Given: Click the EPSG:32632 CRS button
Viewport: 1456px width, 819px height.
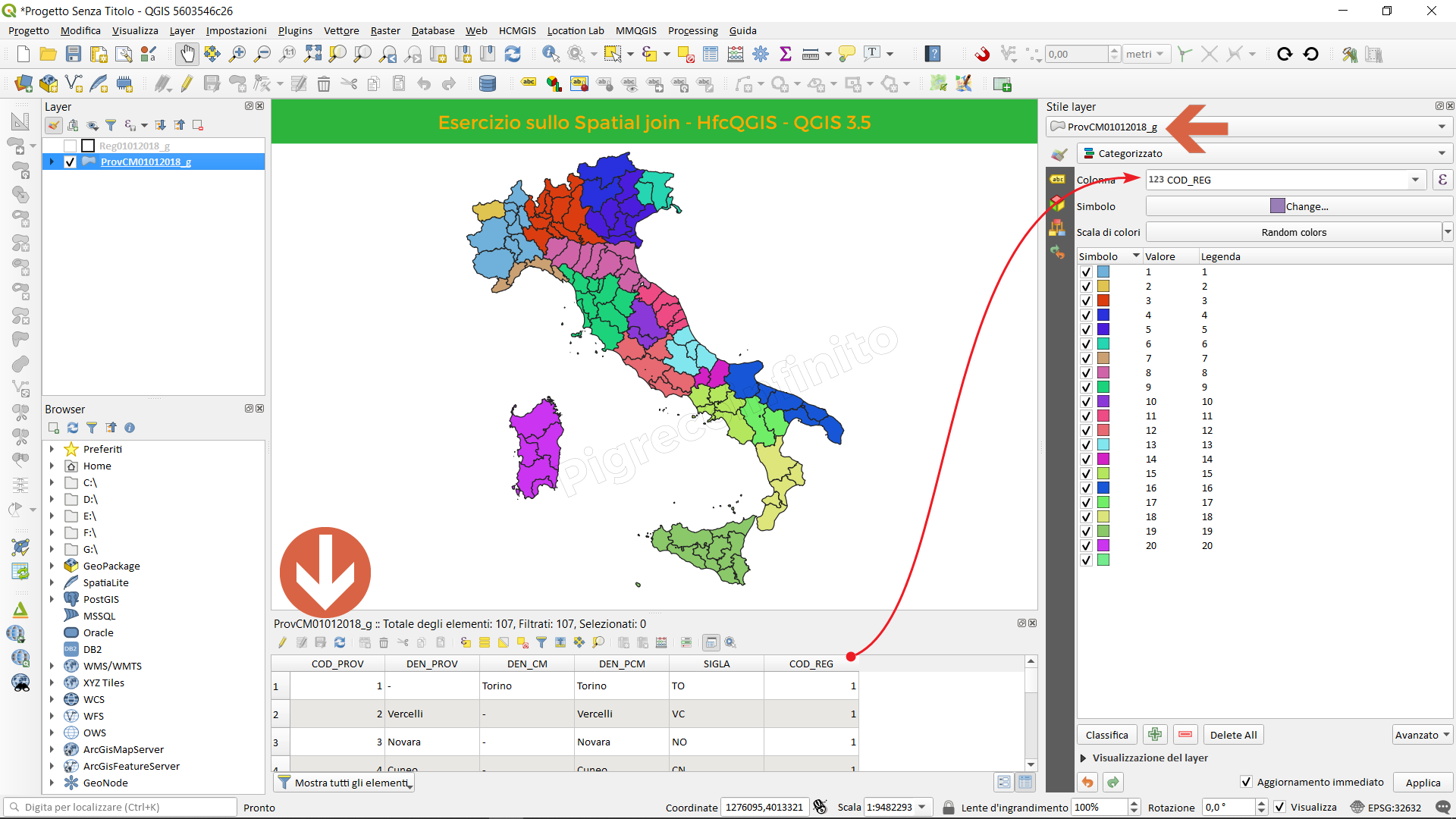Looking at the screenshot, I should (x=1386, y=807).
